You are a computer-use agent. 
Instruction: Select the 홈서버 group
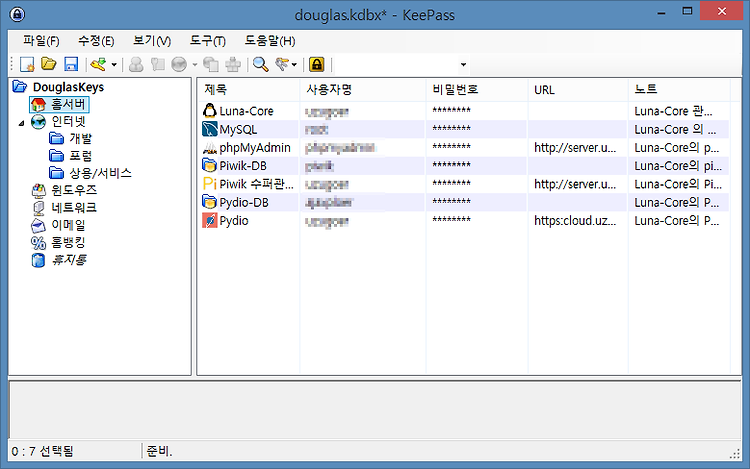[x=68, y=104]
